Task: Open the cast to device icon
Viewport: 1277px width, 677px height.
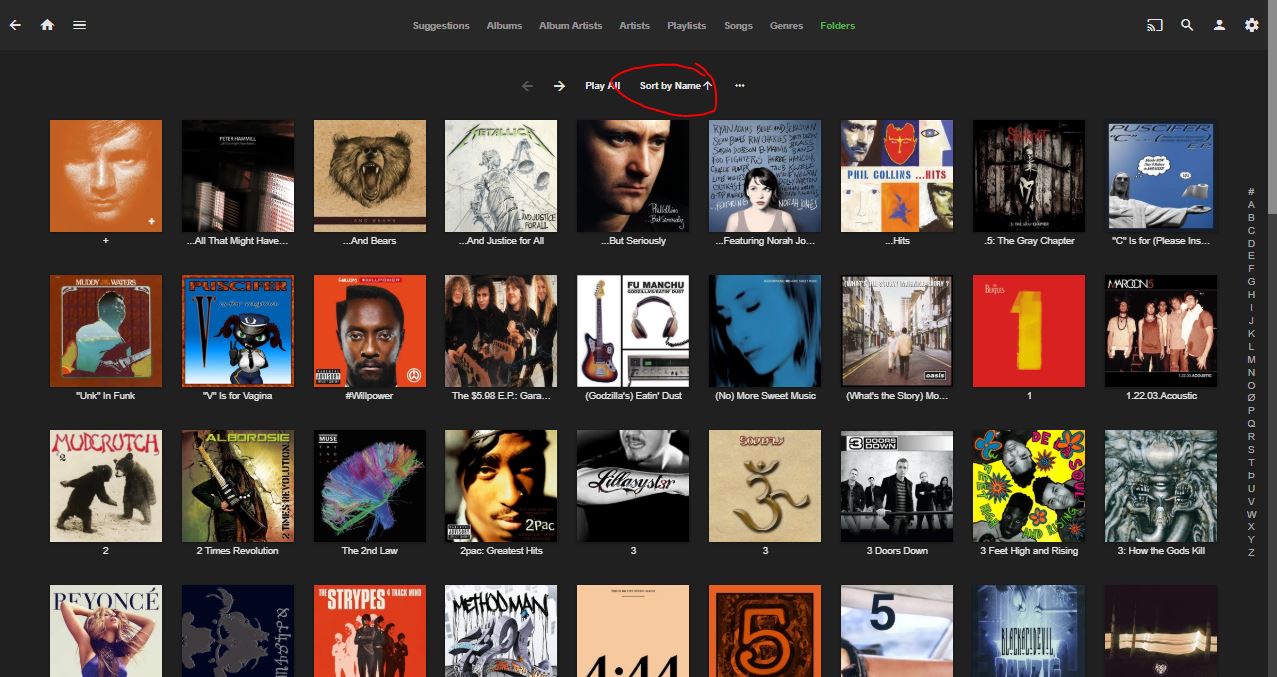Action: click(1155, 25)
